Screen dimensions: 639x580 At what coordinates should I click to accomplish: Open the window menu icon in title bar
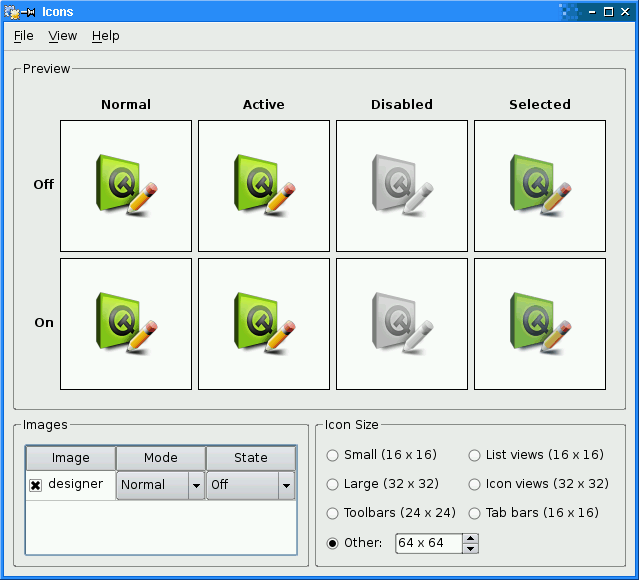click(x=12, y=12)
